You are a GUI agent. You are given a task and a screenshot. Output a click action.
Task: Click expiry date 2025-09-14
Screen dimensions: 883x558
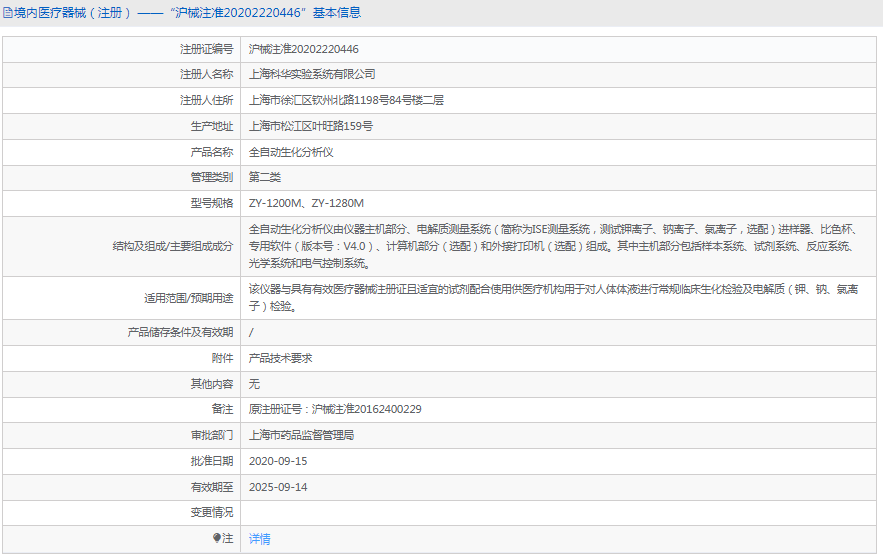click(277, 487)
